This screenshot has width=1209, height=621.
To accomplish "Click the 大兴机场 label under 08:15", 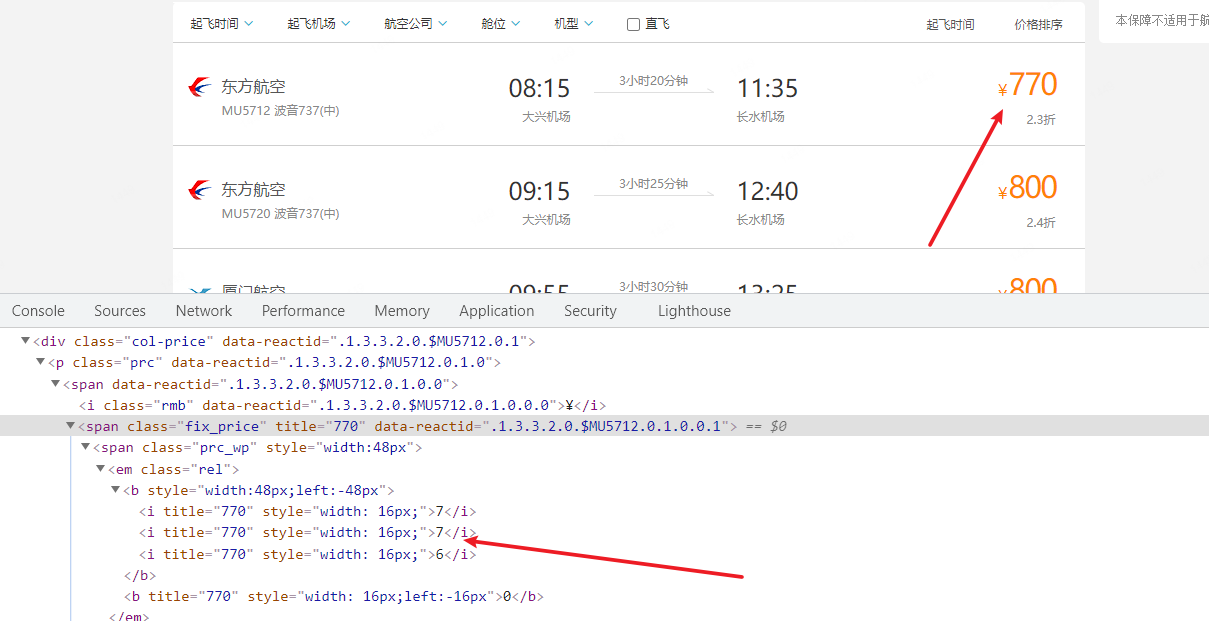I will 546,117.
